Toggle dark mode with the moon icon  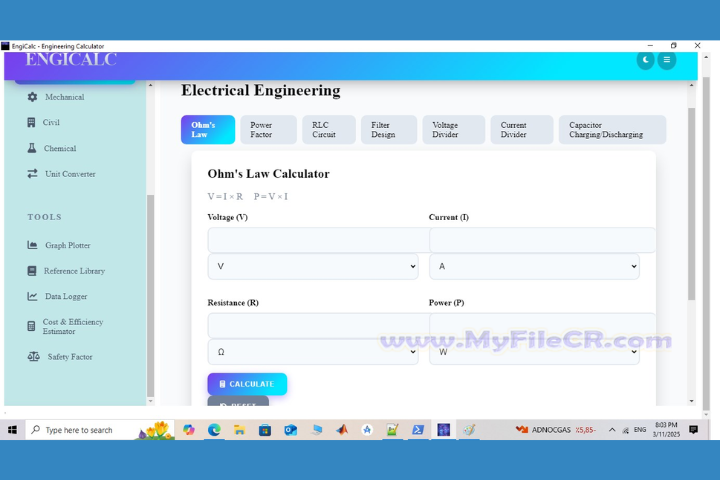click(x=645, y=60)
